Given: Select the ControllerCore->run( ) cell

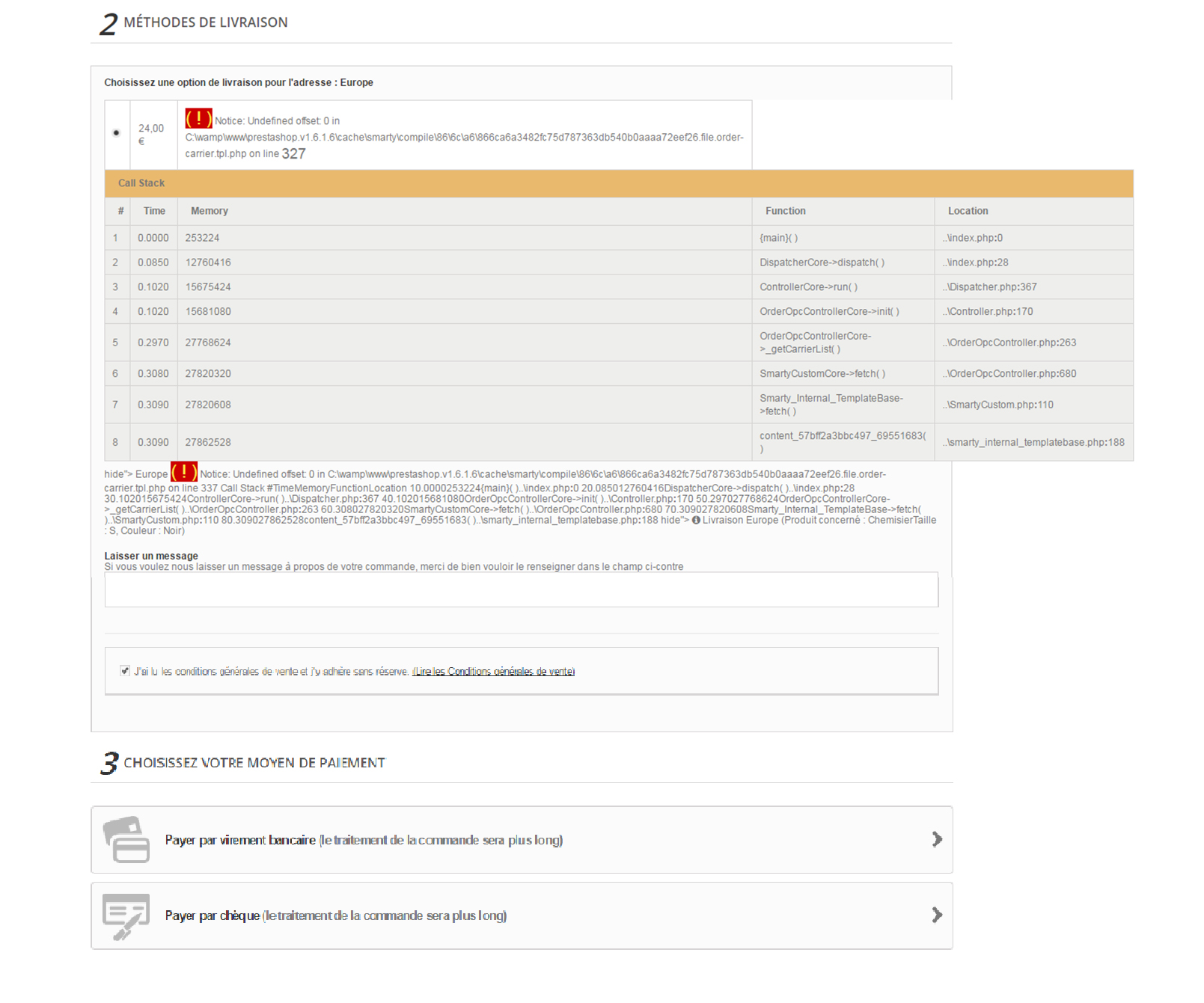Looking at the screenshot, I should [x=843, y=287].
